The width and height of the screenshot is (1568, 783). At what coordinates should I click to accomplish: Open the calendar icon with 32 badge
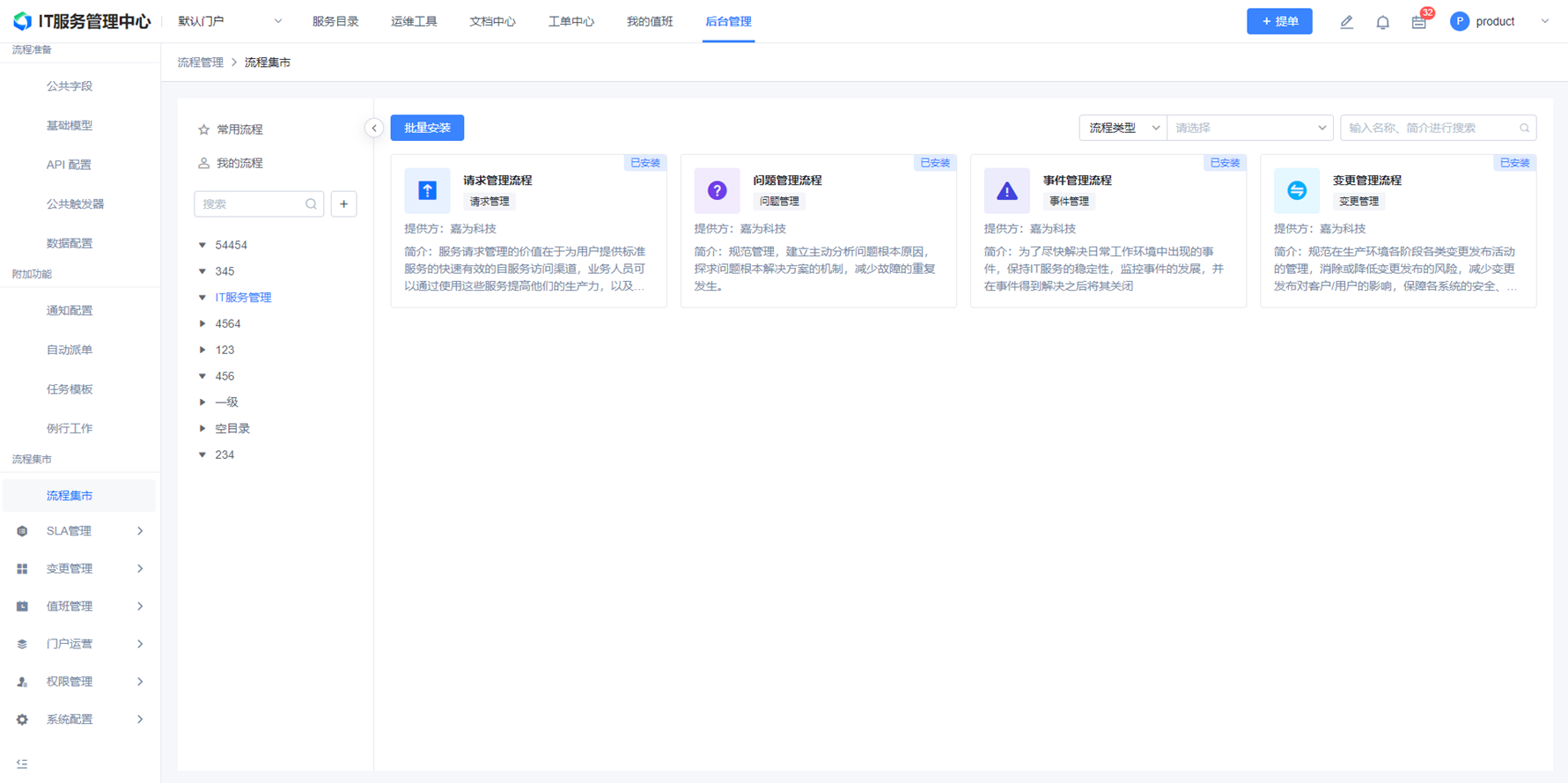tap(1418, 22)
